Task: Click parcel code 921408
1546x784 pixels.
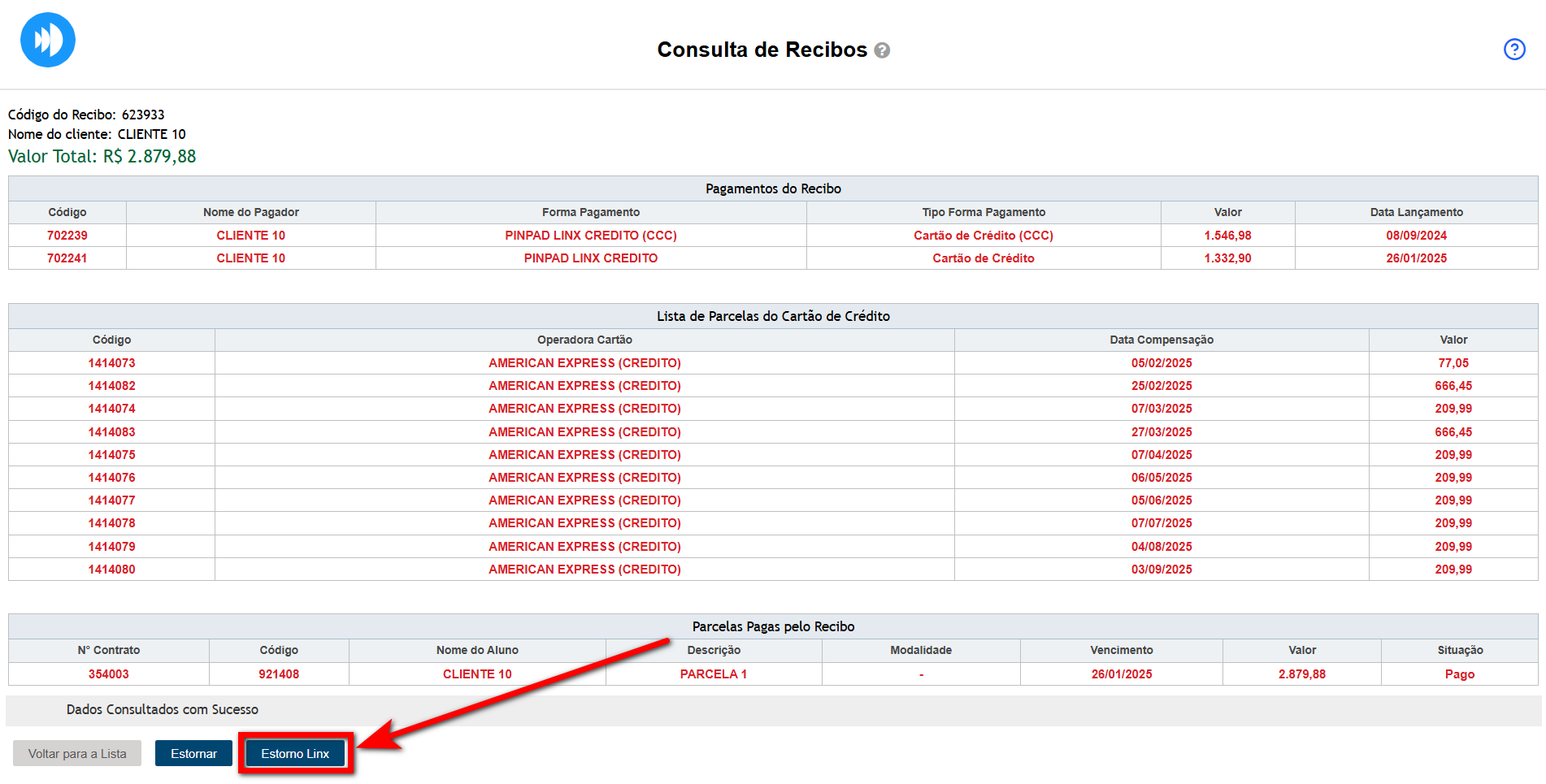Action: tap(279, 674)
